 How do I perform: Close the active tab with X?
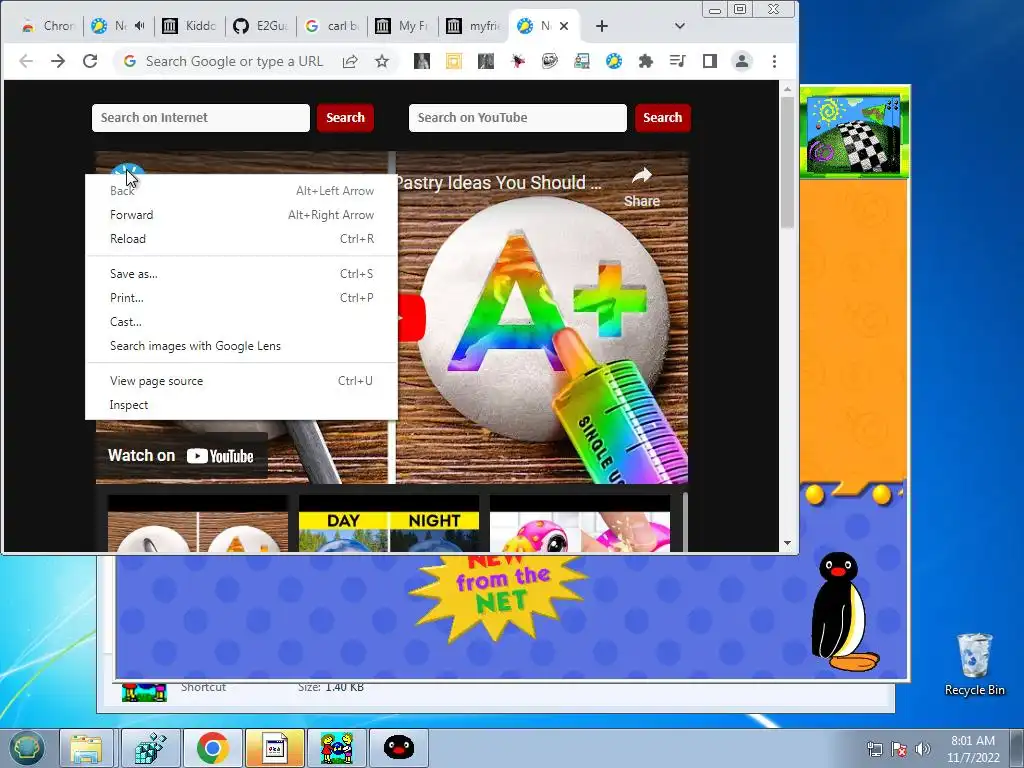(564, 26)
